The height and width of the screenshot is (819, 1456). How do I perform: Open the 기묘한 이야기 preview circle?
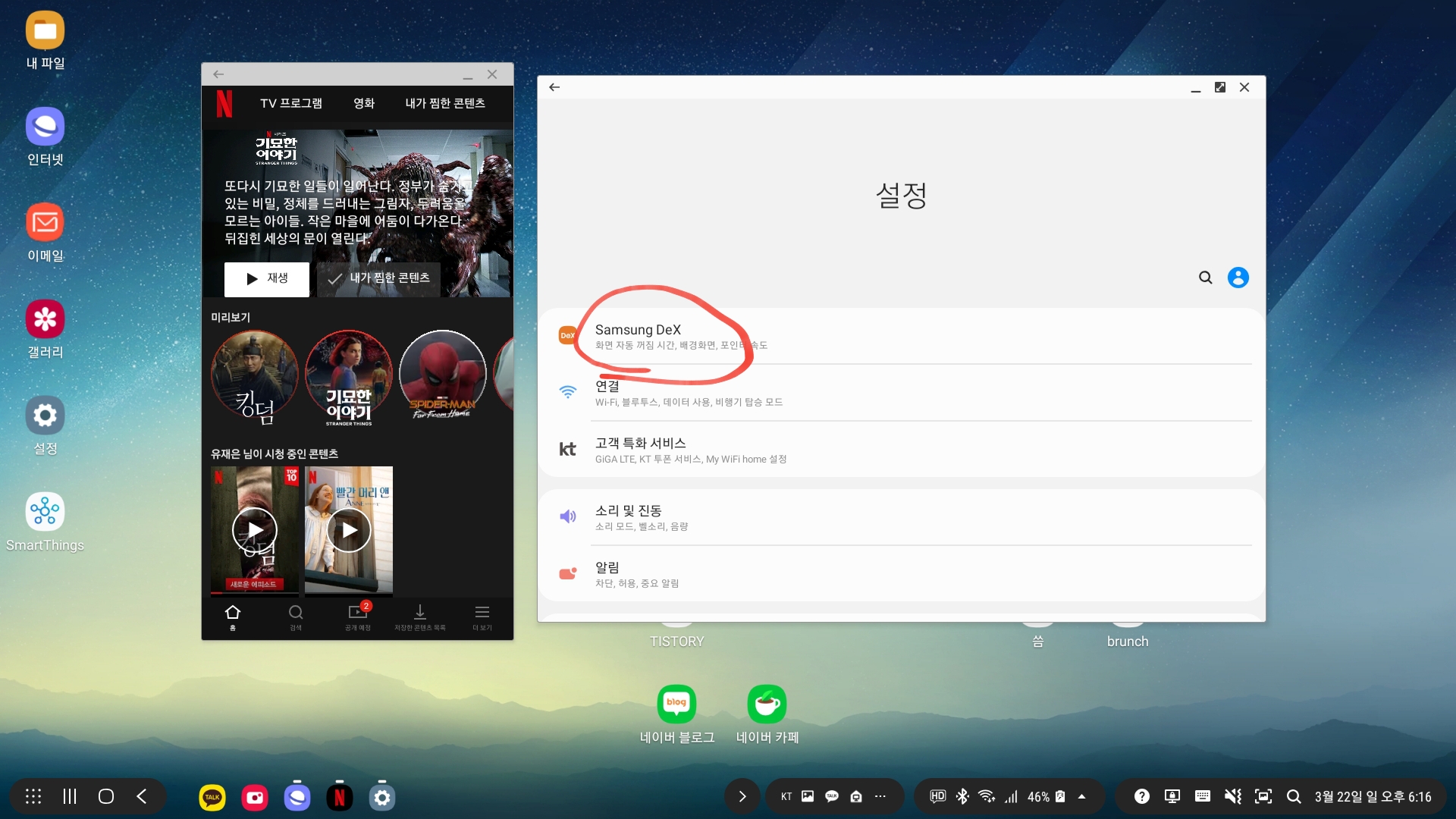[x=349, y=375]
